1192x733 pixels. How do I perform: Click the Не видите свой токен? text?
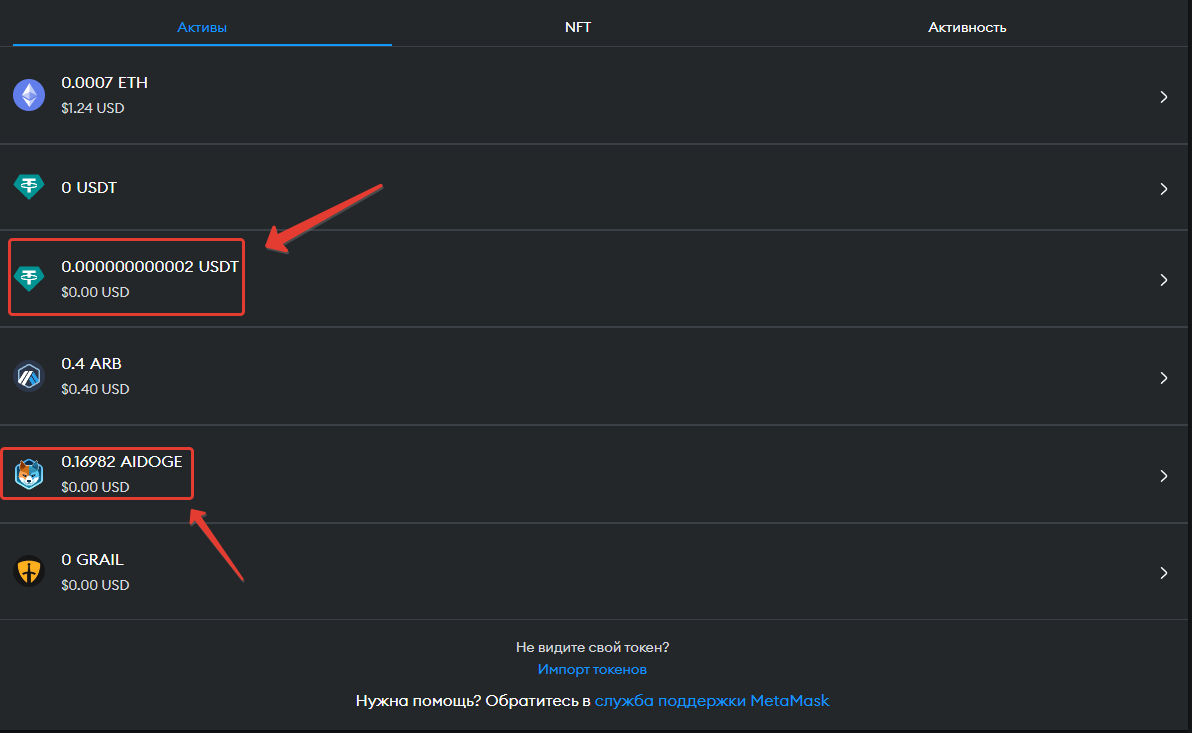click(592, 647)
